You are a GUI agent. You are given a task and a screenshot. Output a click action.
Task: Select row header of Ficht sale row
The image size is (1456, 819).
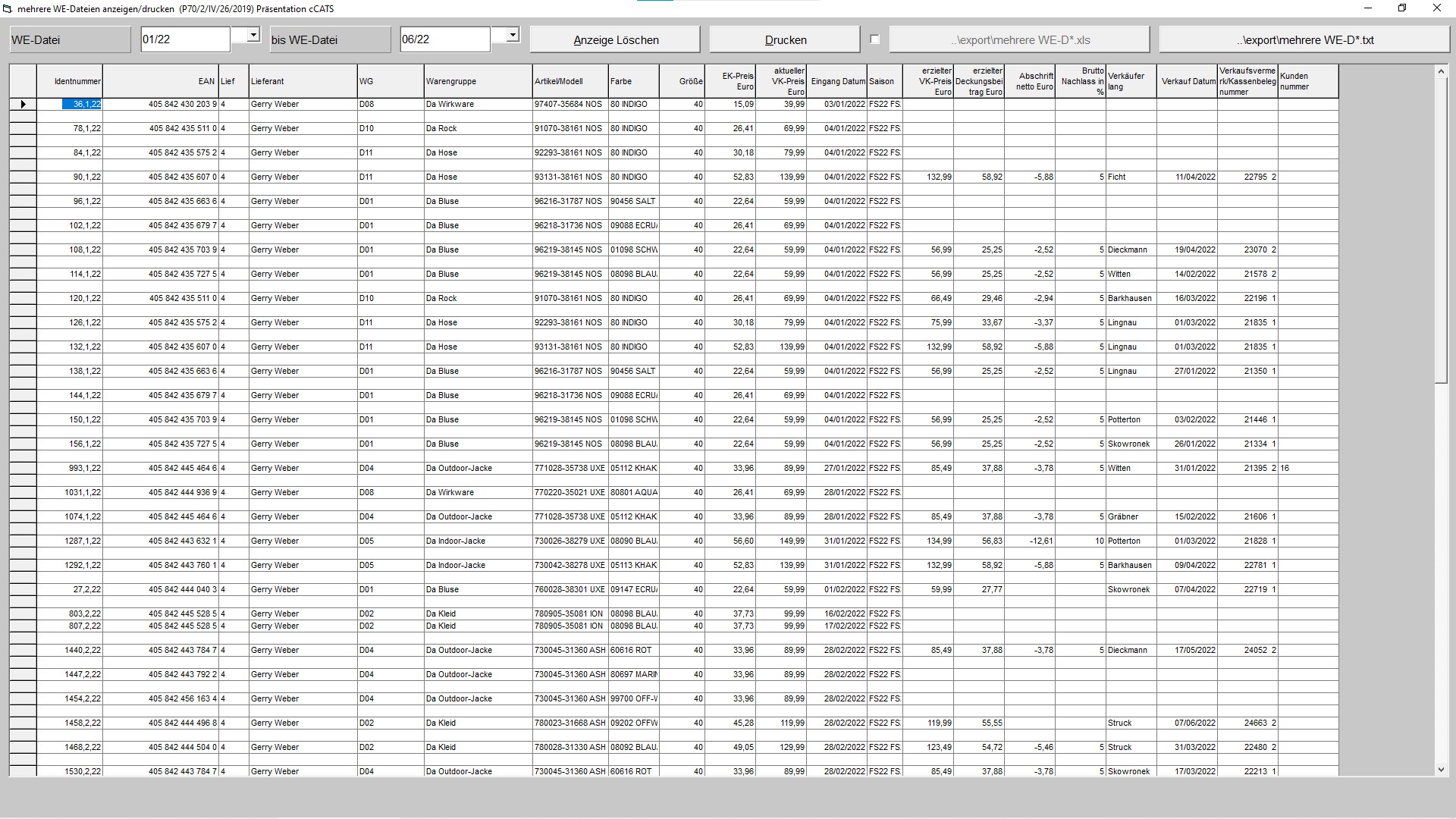click(23, 177)
